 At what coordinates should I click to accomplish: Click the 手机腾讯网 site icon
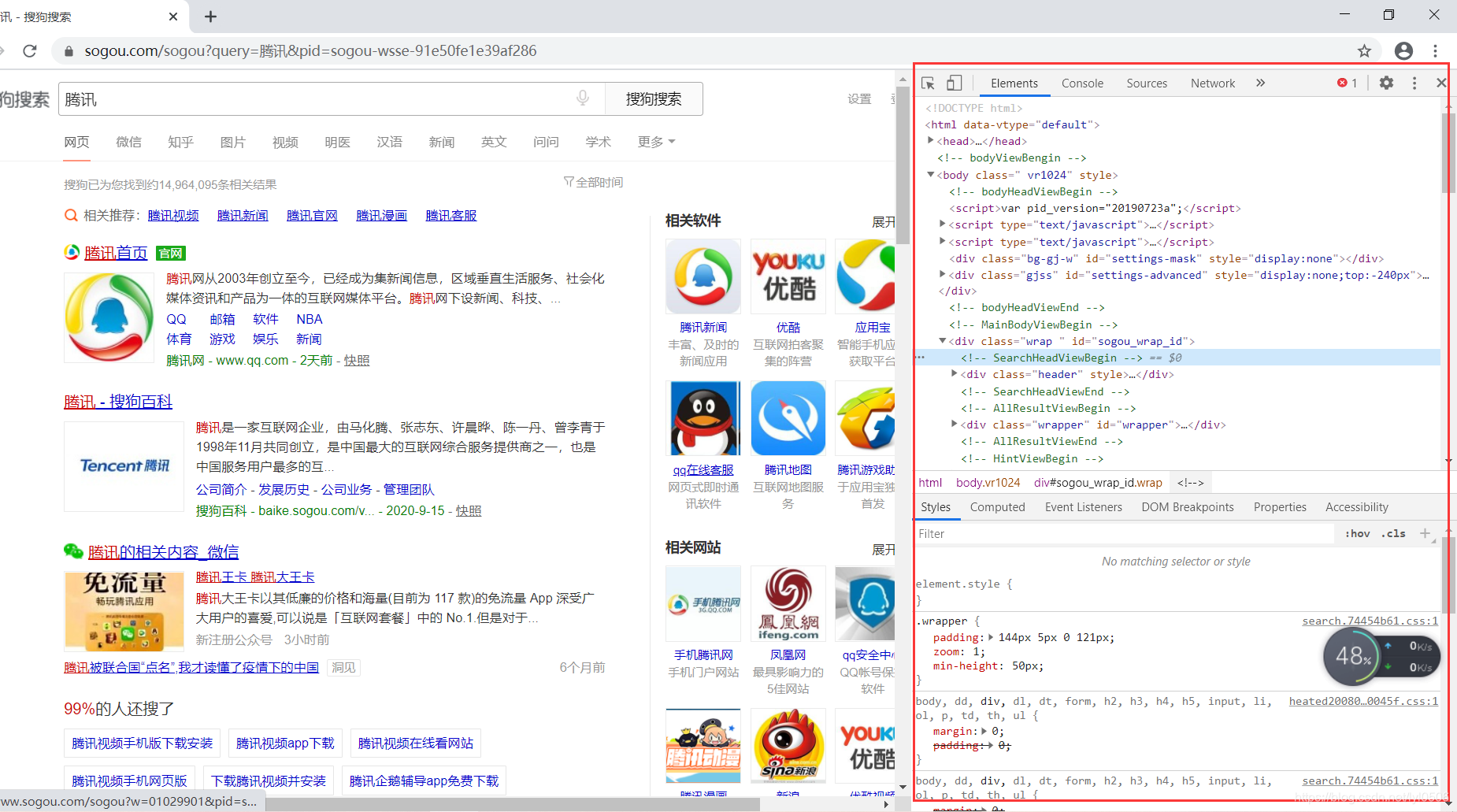coord(703,603)
